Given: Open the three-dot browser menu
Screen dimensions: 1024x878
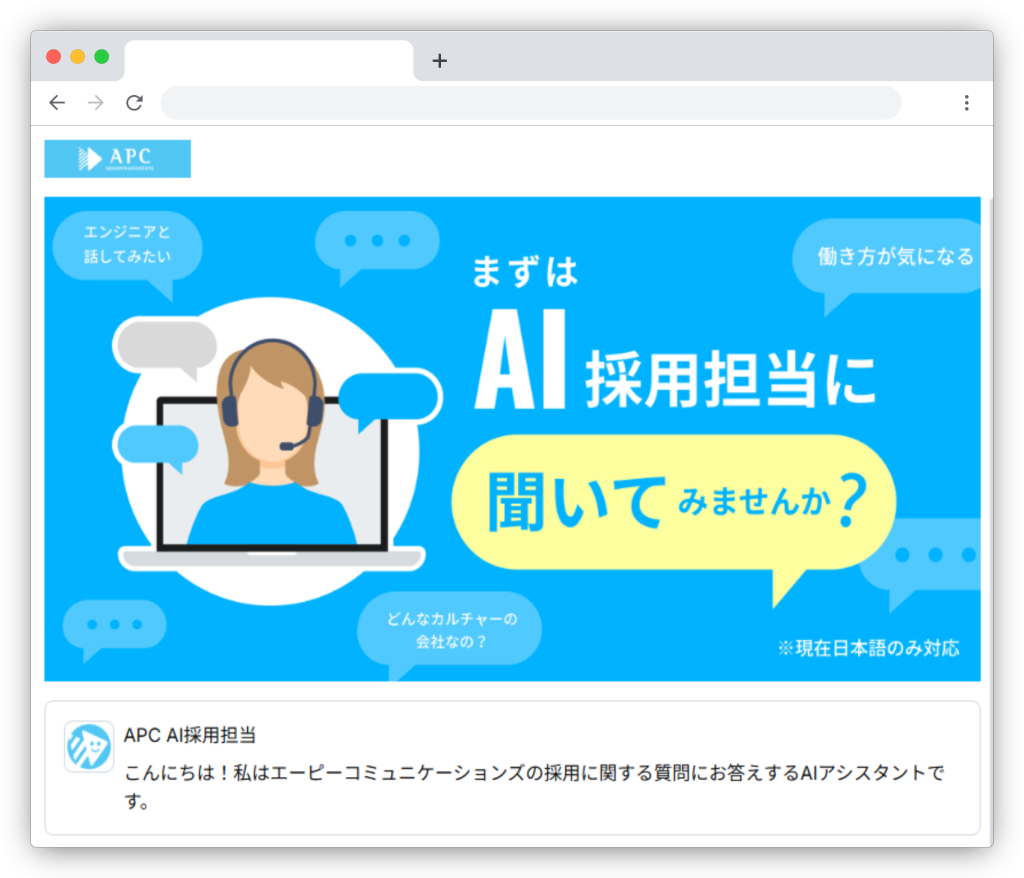Looking at the screenshot, I should pos(967,103).
